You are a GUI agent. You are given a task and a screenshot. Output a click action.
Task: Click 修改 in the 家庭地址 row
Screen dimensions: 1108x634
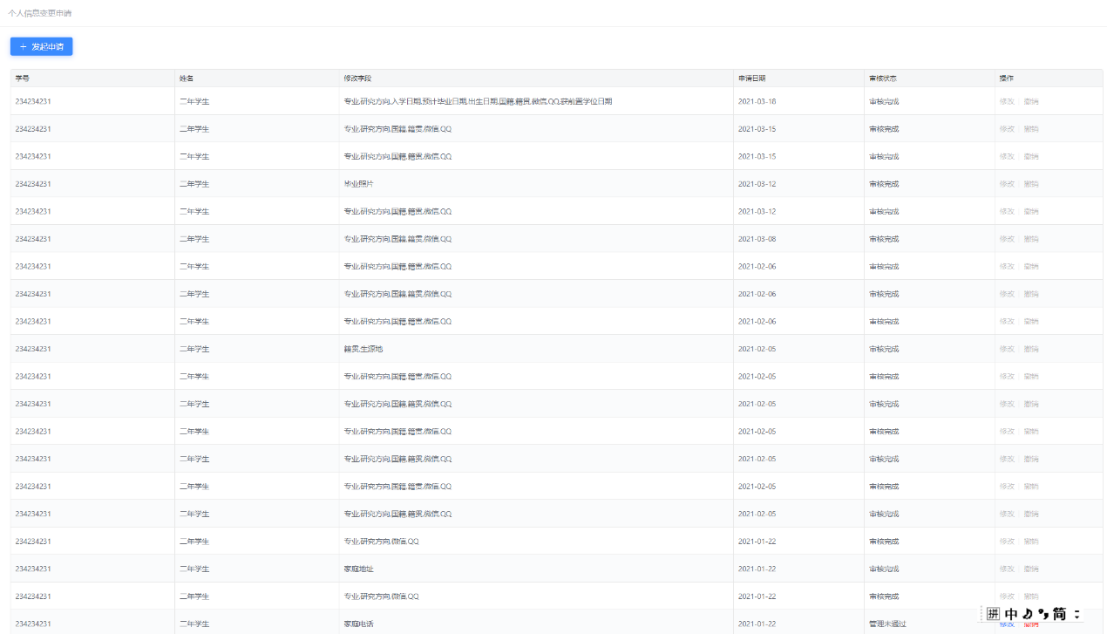click(x=1006, y=569)
